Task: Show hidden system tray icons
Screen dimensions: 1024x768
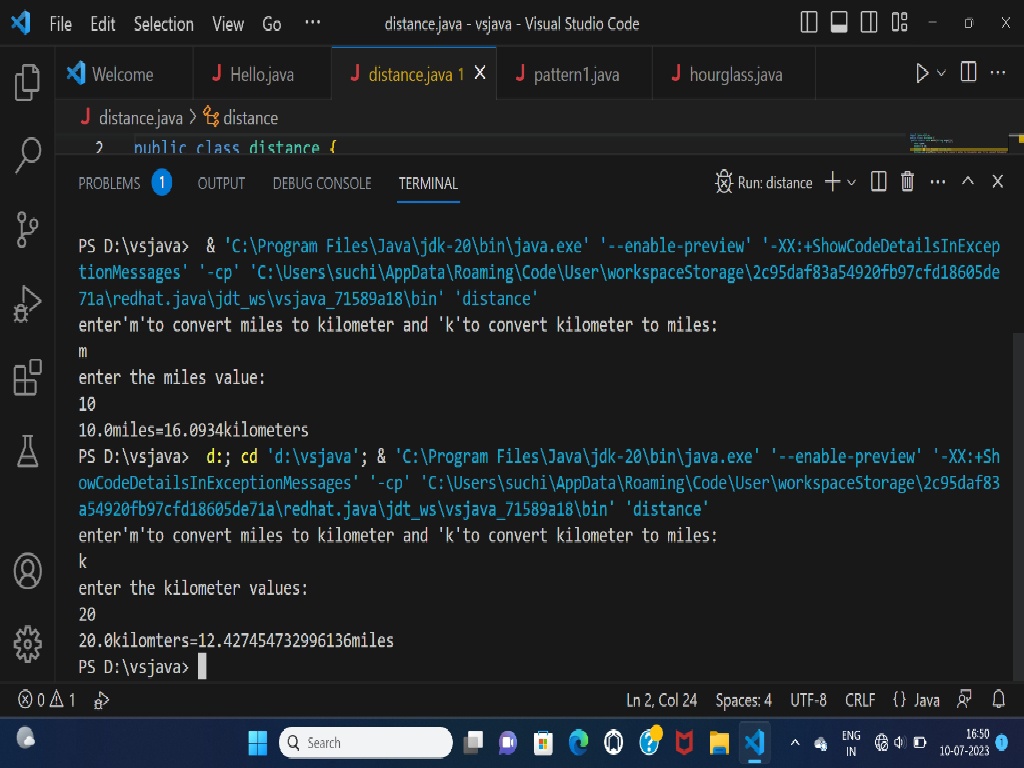Action: pyautogui.click(x=795, y=743)
